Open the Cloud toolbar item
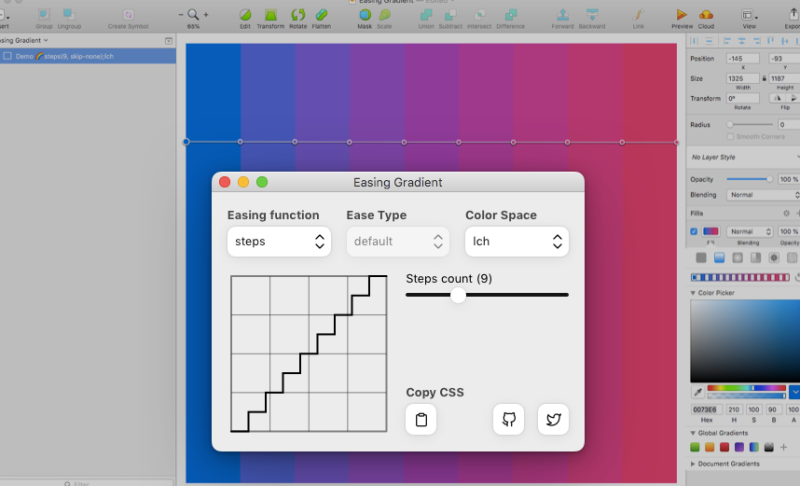Image resolution: width=800 pixels, height=486 pixels. pos(706,15)
